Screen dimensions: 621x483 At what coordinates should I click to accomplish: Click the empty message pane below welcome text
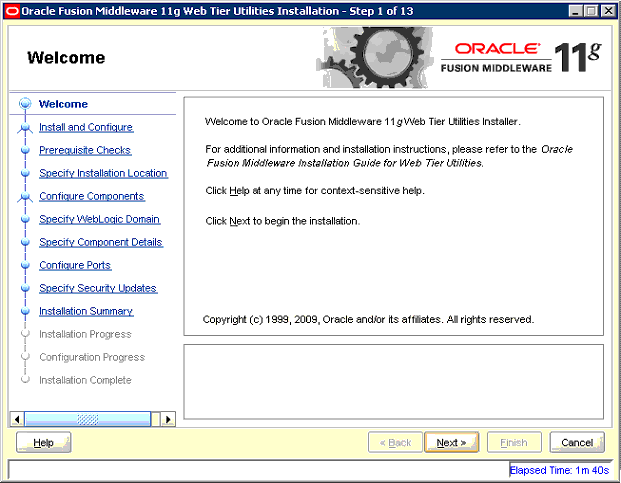click(394, 382)
